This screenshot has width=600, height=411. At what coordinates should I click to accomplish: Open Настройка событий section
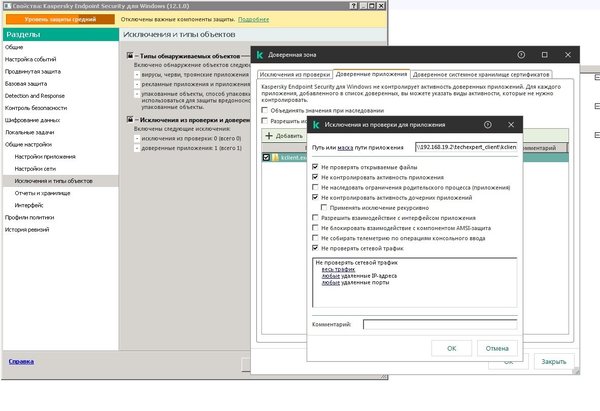[31, 59]
